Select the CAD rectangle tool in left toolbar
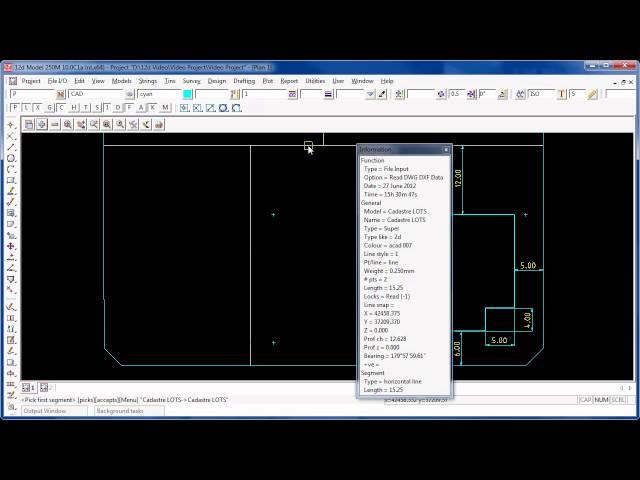The width and height of the screenshot is (640, 480). pyautogui.click(x=11, y=180)
